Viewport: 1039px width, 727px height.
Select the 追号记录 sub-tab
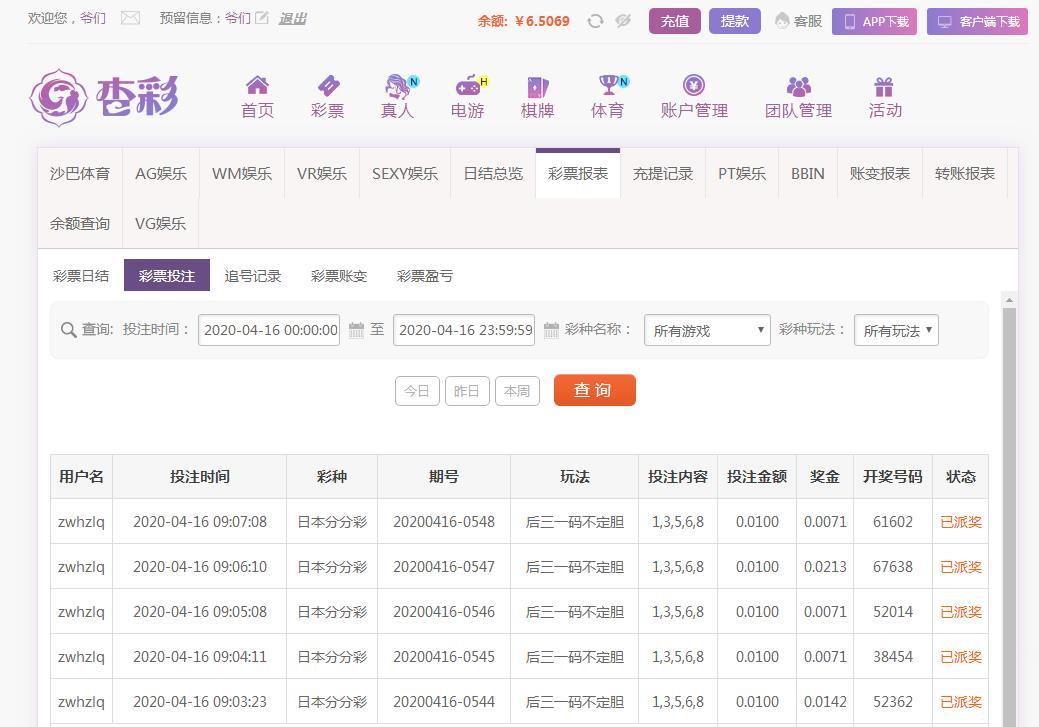coord(252,276)
